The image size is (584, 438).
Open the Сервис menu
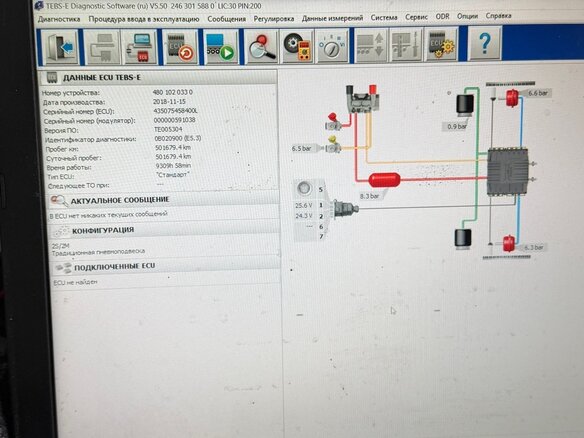click(416, 17)
